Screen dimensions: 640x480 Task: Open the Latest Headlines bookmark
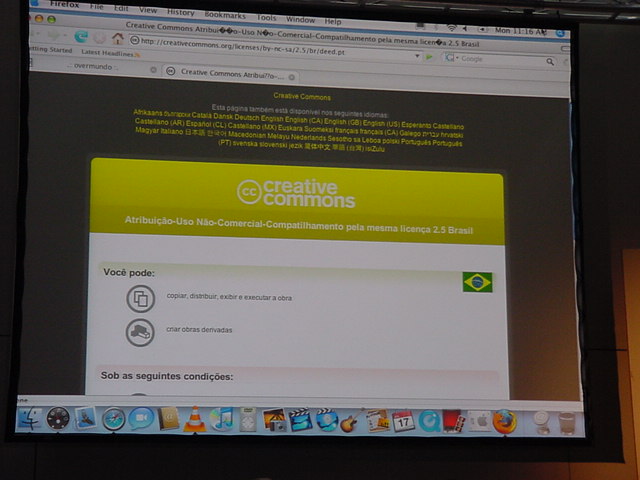coord(110,53)
